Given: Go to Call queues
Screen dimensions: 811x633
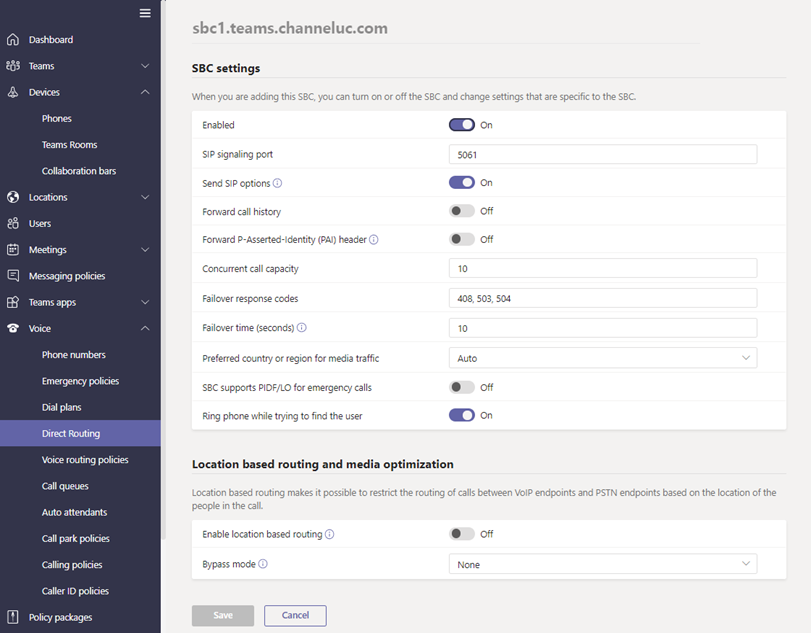Looking at the screenshot, I should 65,486.
